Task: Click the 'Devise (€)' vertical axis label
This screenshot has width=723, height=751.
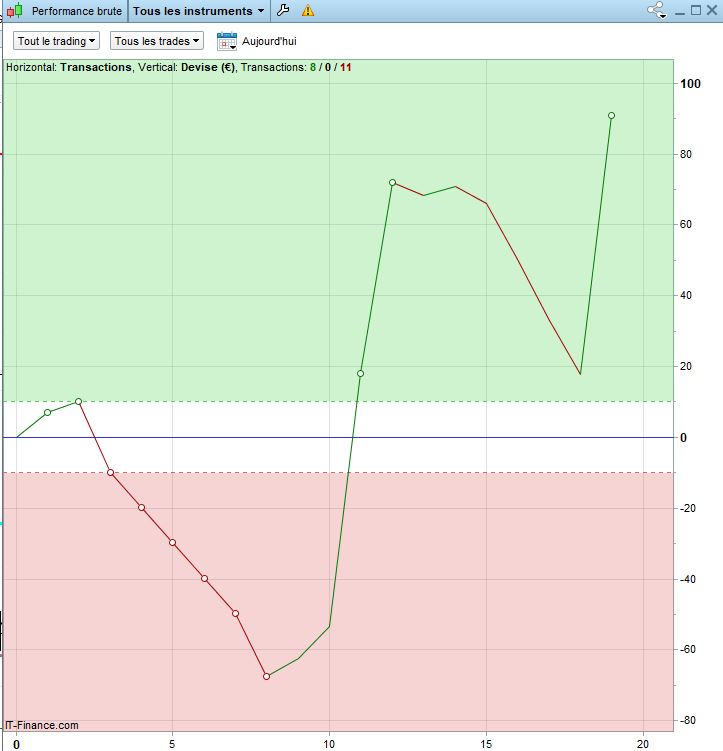Action: 208,68
